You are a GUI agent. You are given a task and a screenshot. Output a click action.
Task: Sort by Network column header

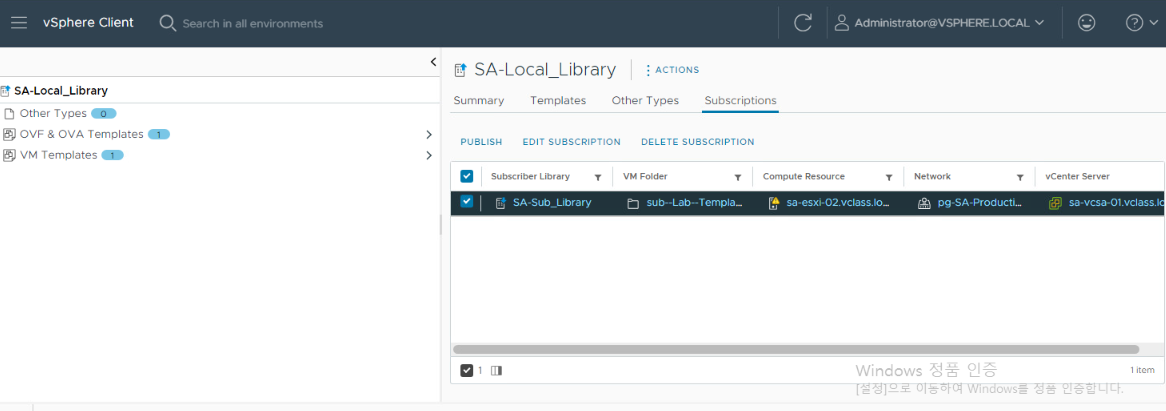pos(933,177)
